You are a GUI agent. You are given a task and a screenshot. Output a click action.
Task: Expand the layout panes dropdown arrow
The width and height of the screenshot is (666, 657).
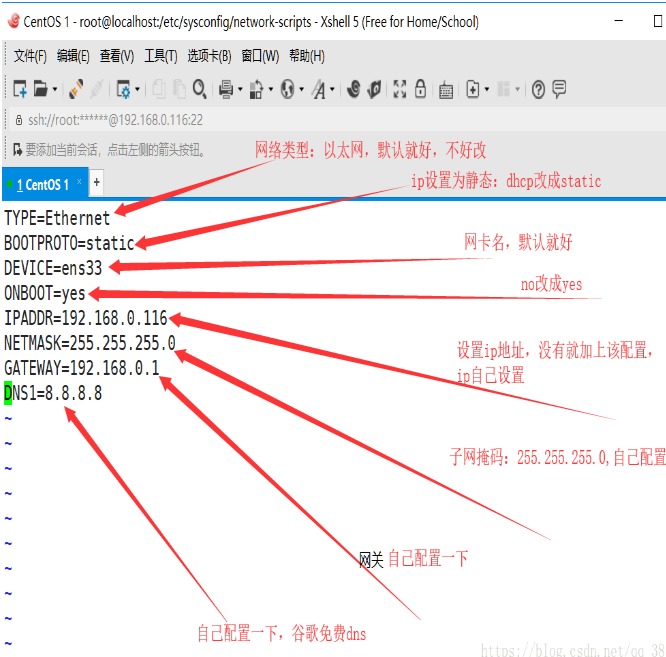(x=517, y=90)
